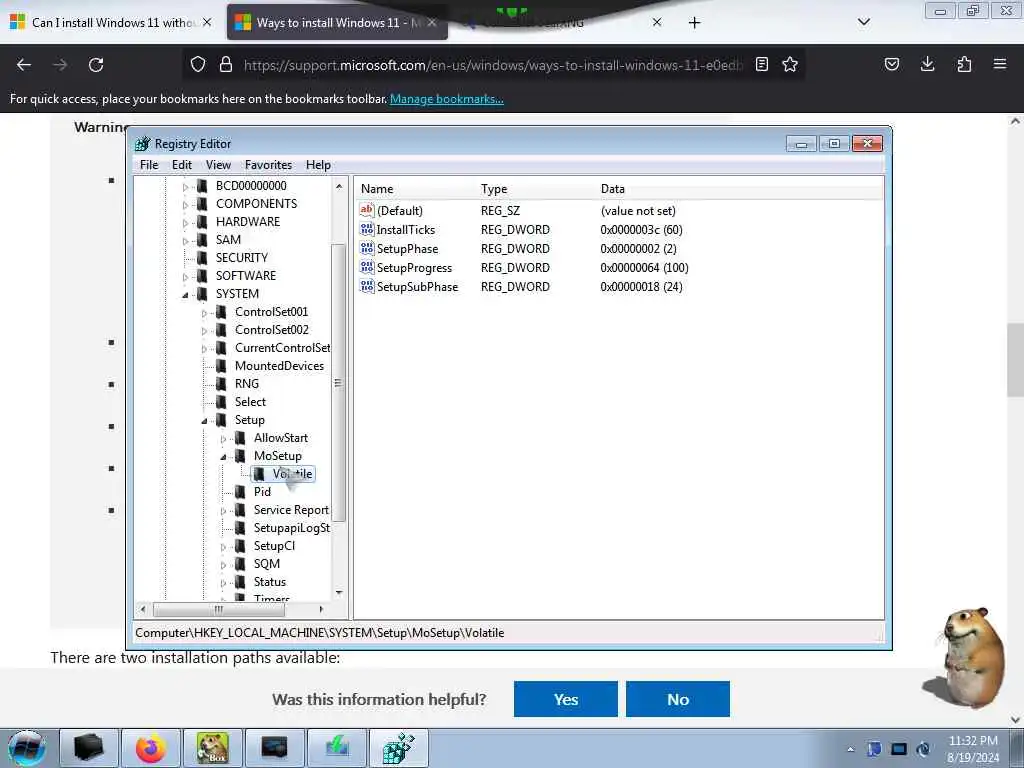Reload the page in Firefox
1024x768 pixels.
pos(96,65)
